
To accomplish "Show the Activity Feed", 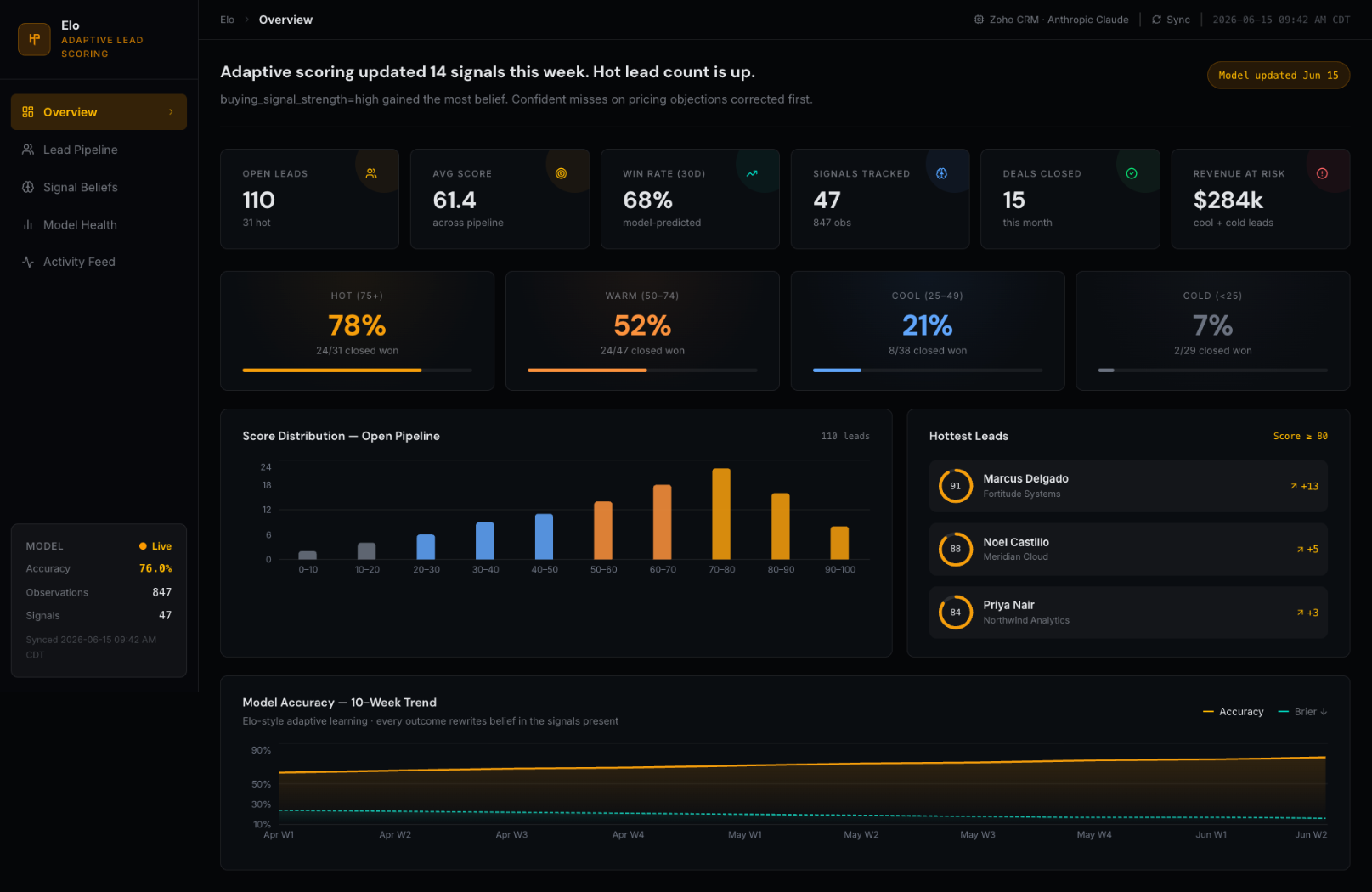I will [x=99, y=262].
